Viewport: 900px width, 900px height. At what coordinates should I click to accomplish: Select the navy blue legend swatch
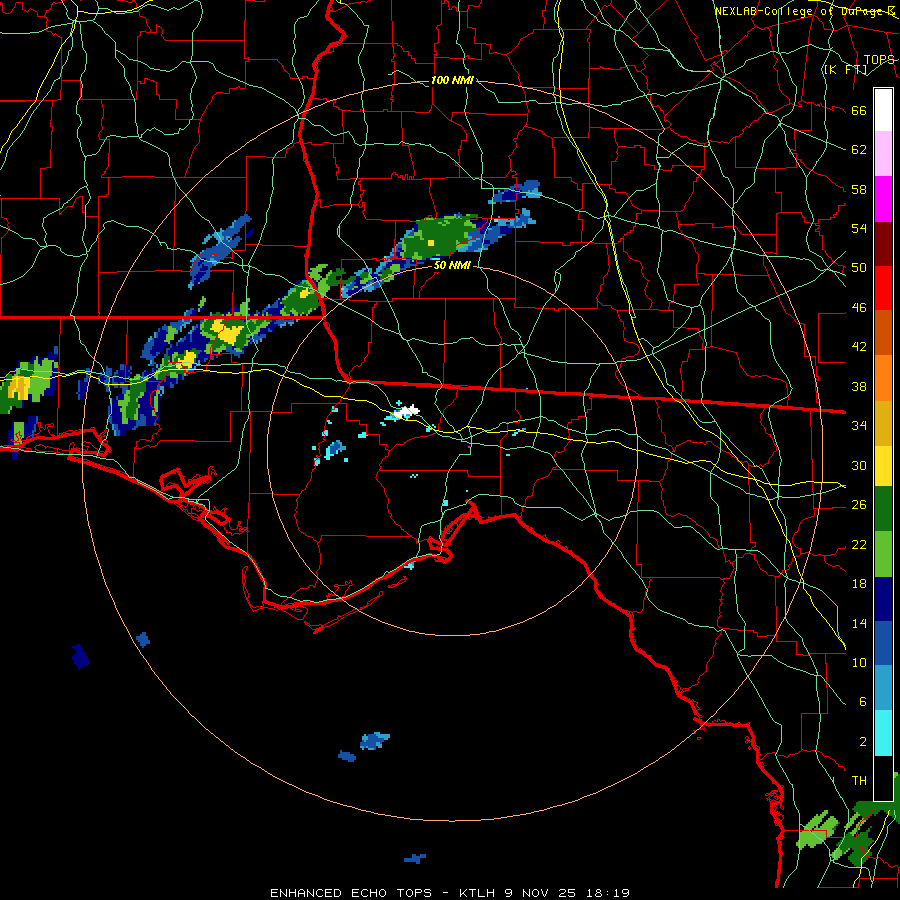tap(883, 599)
